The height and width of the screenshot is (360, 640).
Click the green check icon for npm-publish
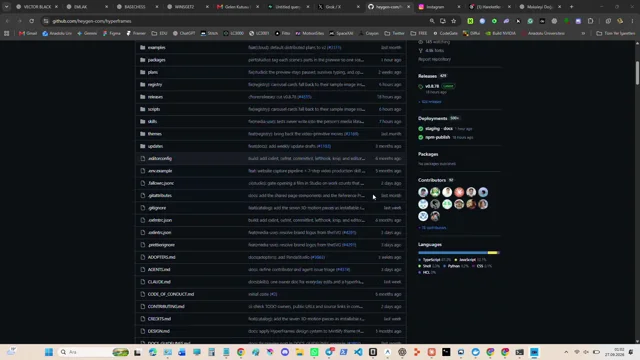pyautogui.click(x=421, y=138)
